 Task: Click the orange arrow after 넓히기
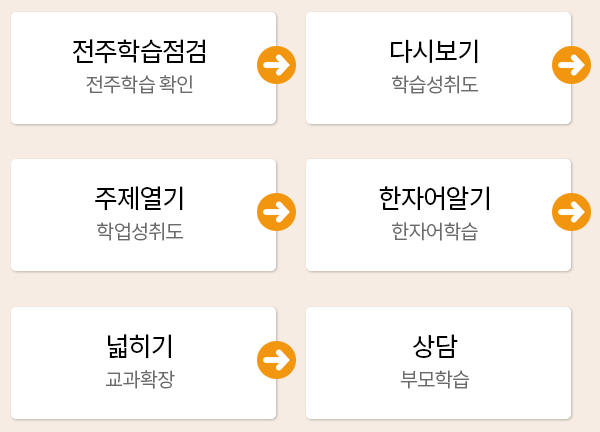276,360
